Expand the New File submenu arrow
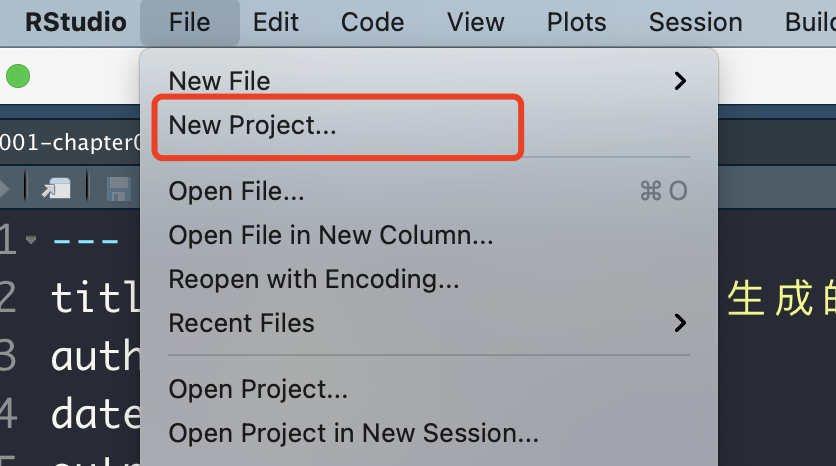Viewport: 836px width, 466px height. tap(680, 81)
